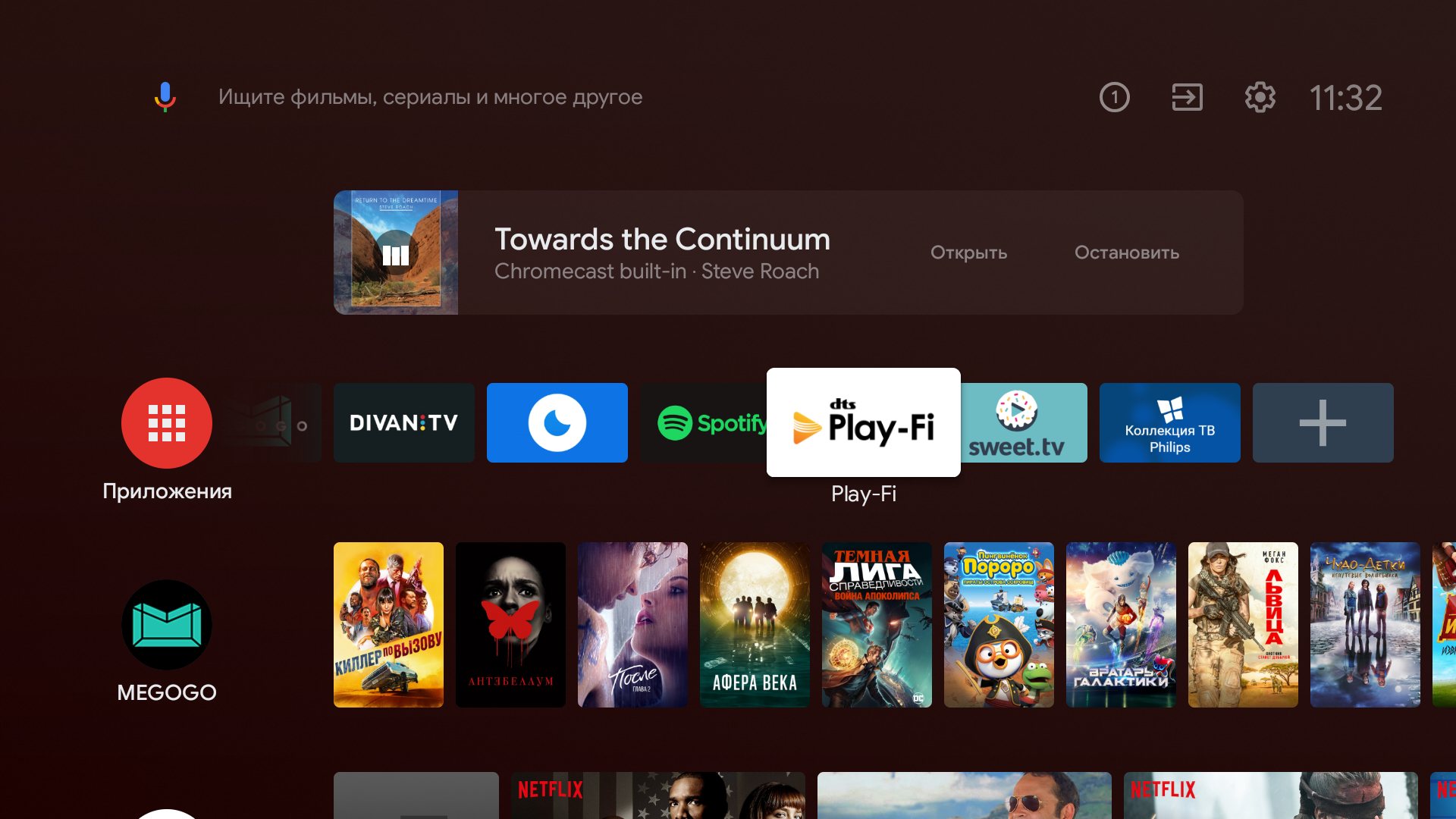Open the settings gear
Screen dimensions: 1456x819
point(1260,97)
